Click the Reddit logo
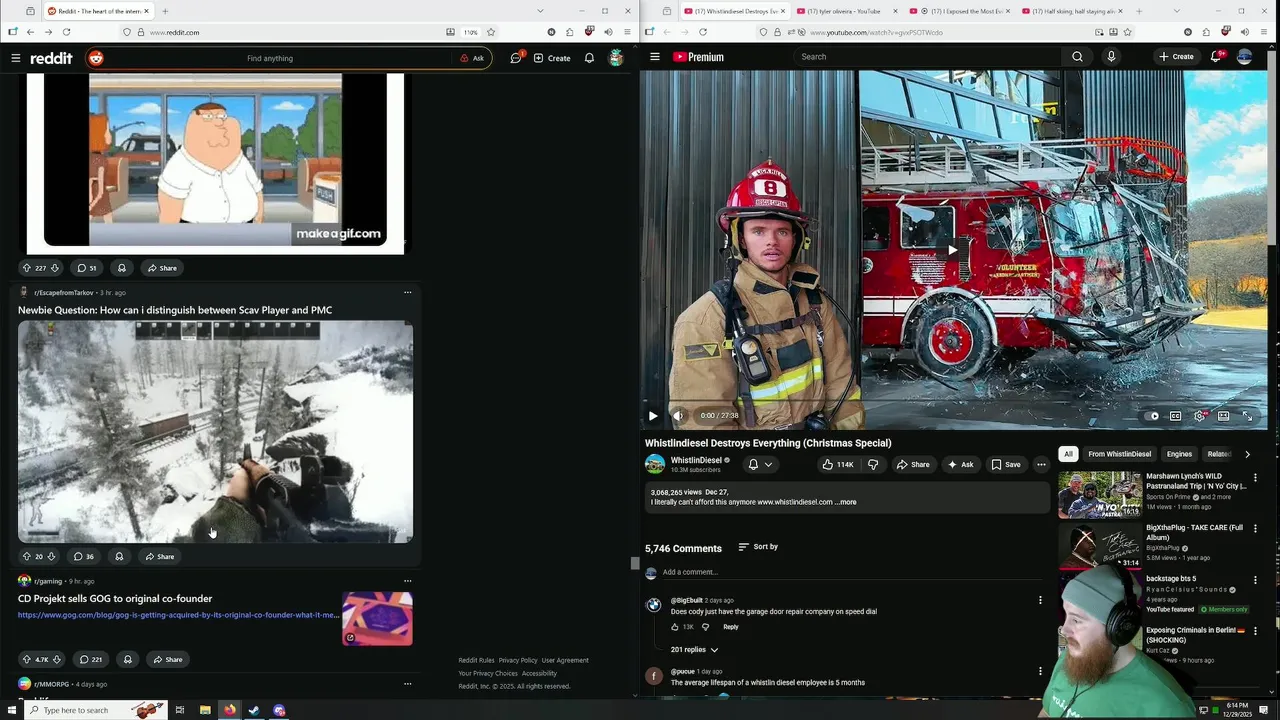 point(51,58)
